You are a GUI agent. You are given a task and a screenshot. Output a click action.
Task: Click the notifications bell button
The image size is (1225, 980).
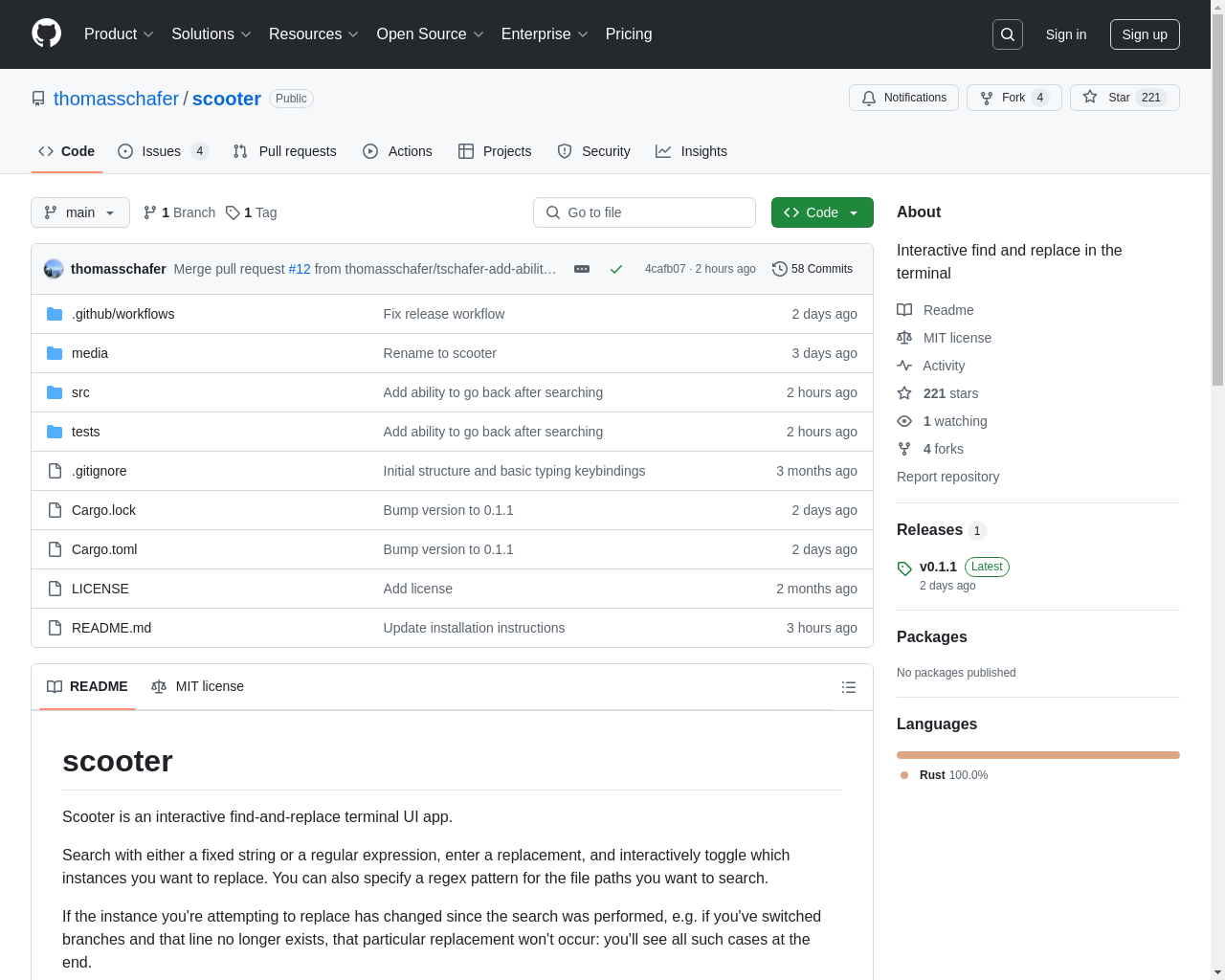[903, 98]
